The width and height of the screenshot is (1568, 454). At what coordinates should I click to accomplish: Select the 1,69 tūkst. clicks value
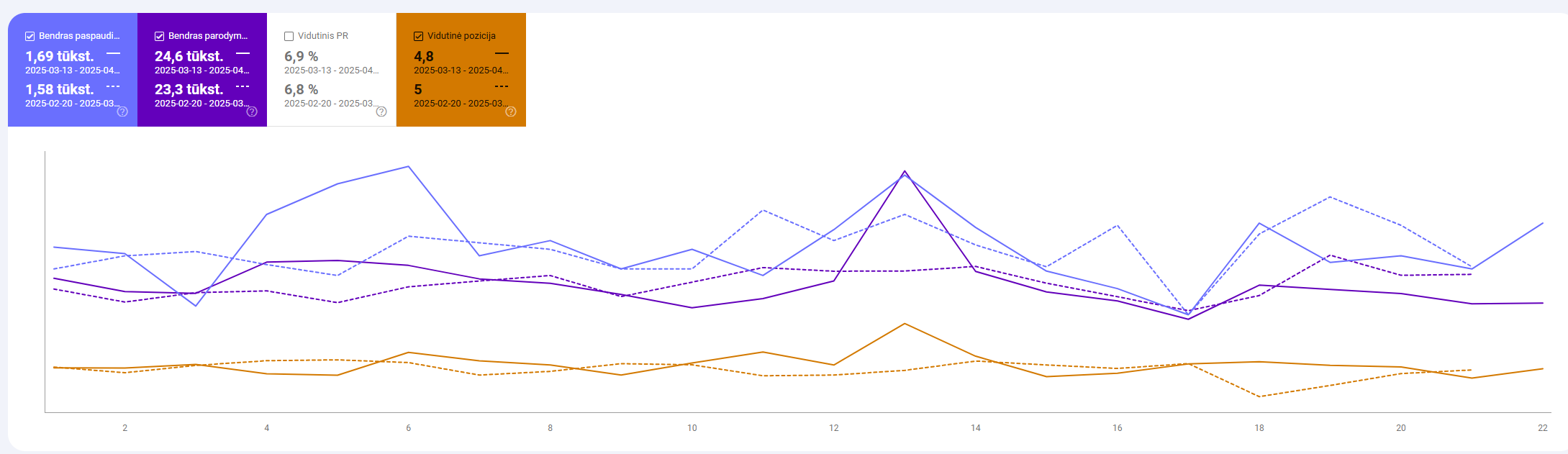coord(60,56)
